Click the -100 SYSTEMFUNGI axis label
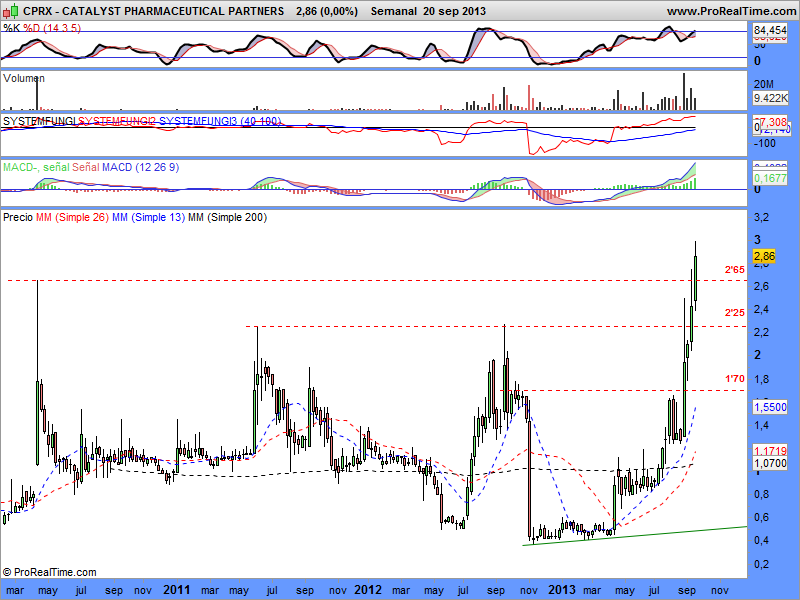This screenshot has width=800, height=600. [x=765, y=143]
